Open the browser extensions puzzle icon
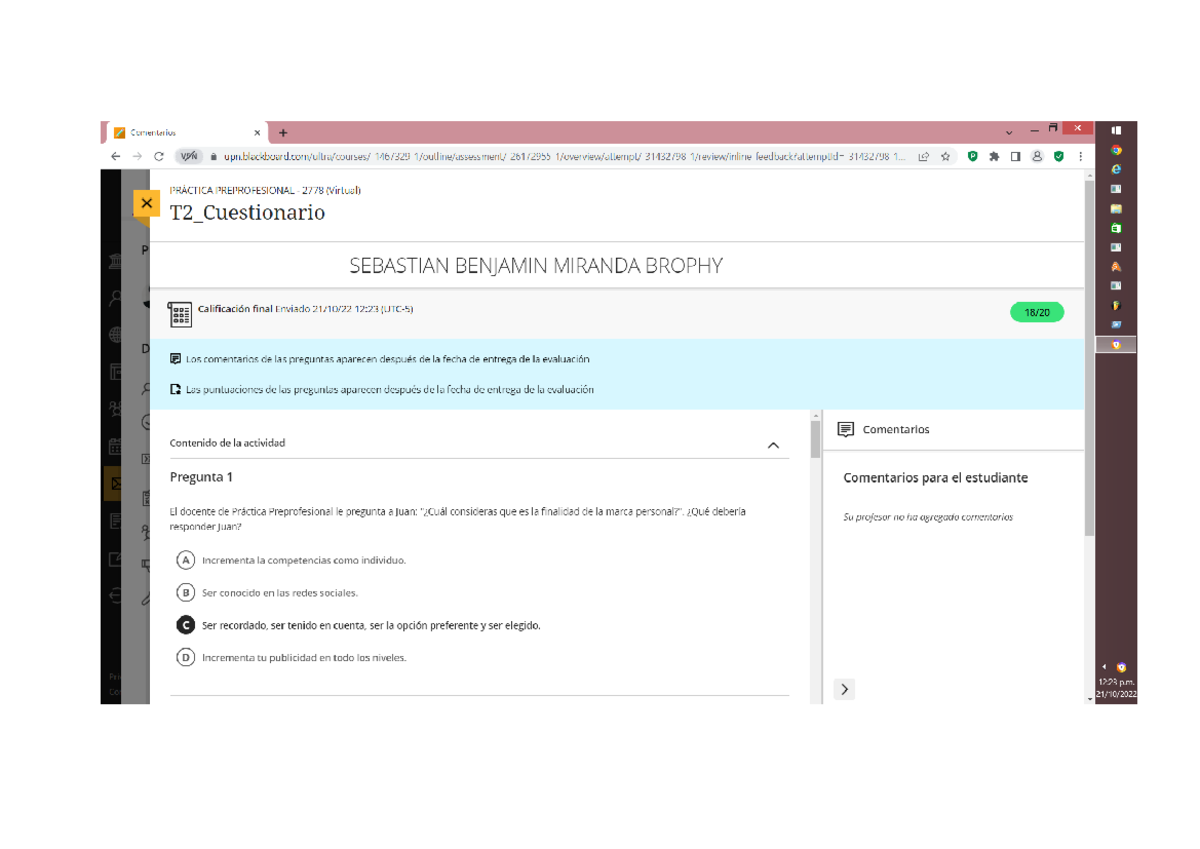The height and width of the screenshot is (849, 1200). [x=994, y=157]
